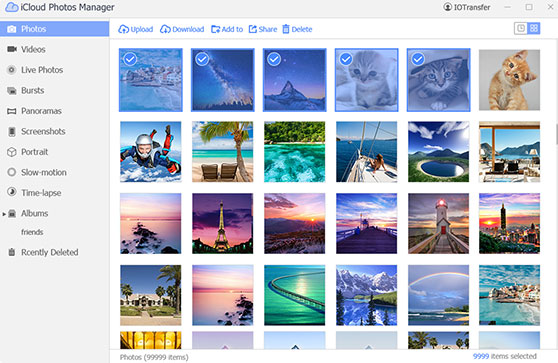Open the IOTransfer account icon
Viewport: 558px width, 363px height.
[x=447, y=7]
